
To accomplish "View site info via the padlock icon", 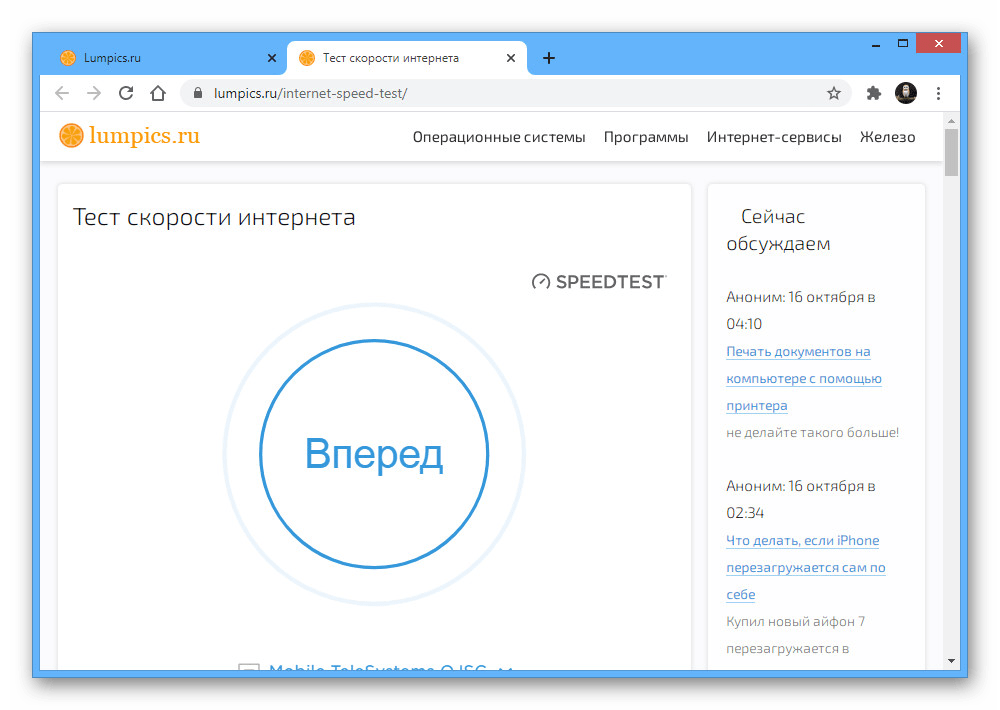I will pyautogui.click(x=198, y=93).
